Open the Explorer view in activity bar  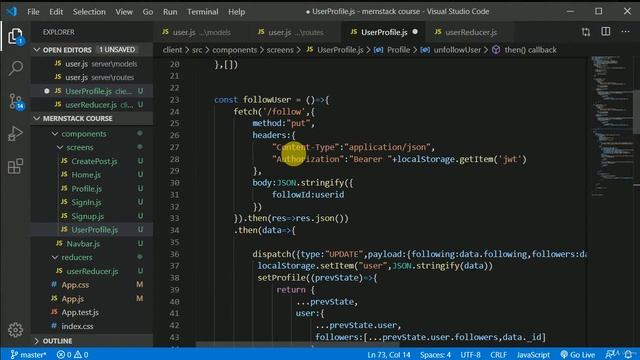tap(15, 36)
